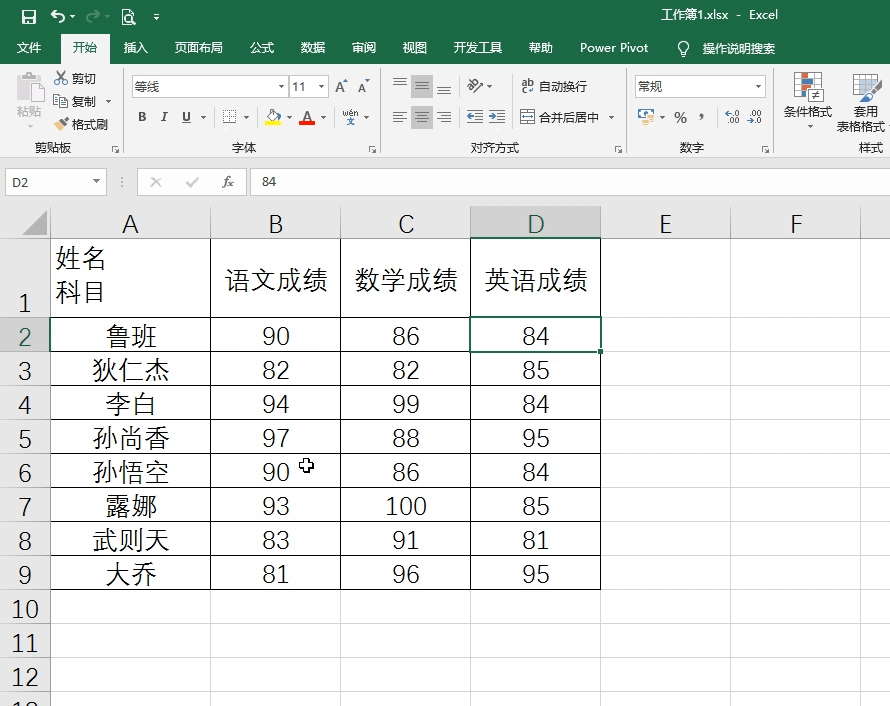The width and height of the screenshot is (890, 706).
Task: Click the Copy (复制) icon
Action: coord(60,101)
